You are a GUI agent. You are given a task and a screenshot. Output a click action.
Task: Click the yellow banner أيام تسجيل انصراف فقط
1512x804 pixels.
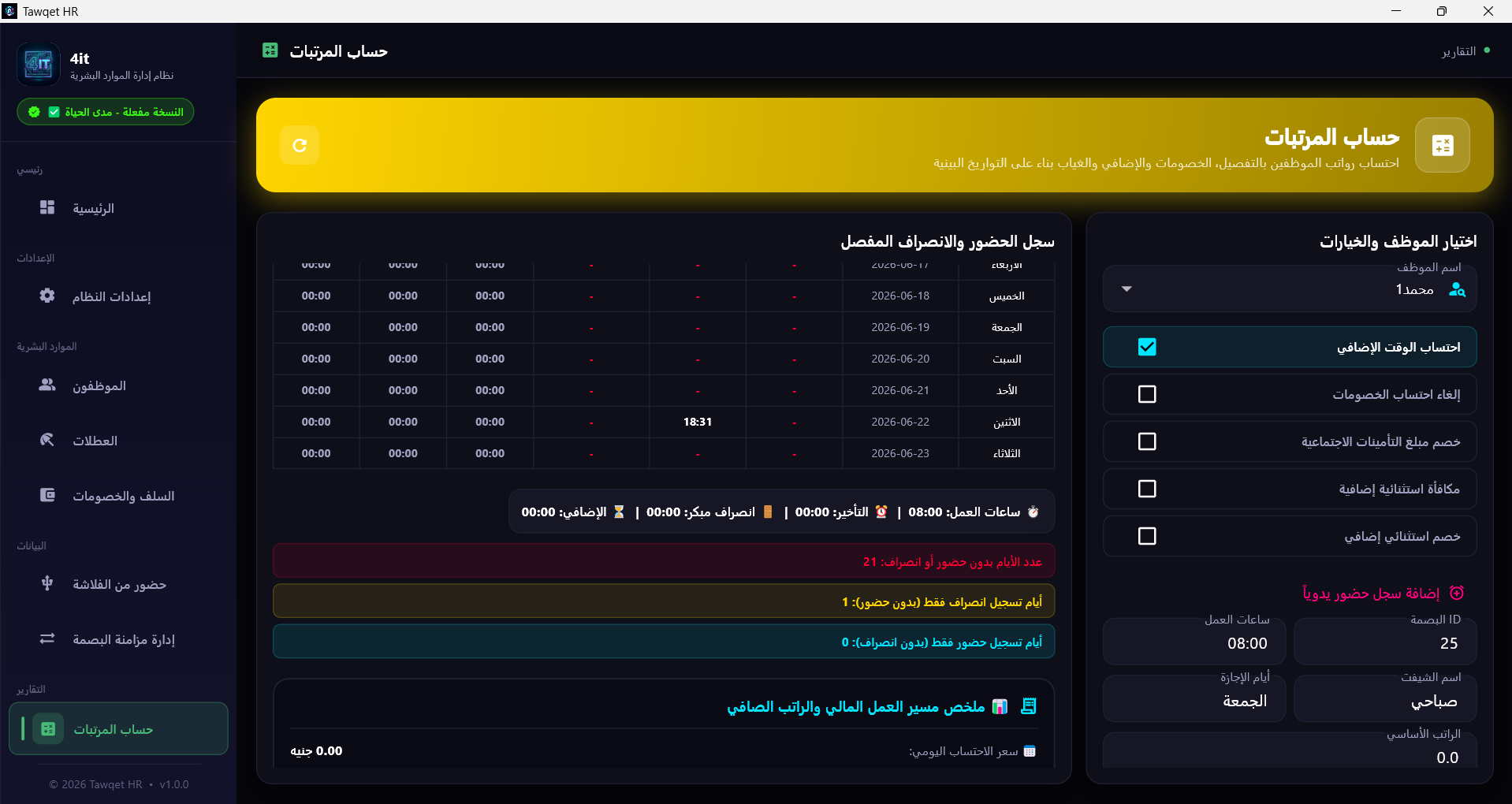[664, 601]
